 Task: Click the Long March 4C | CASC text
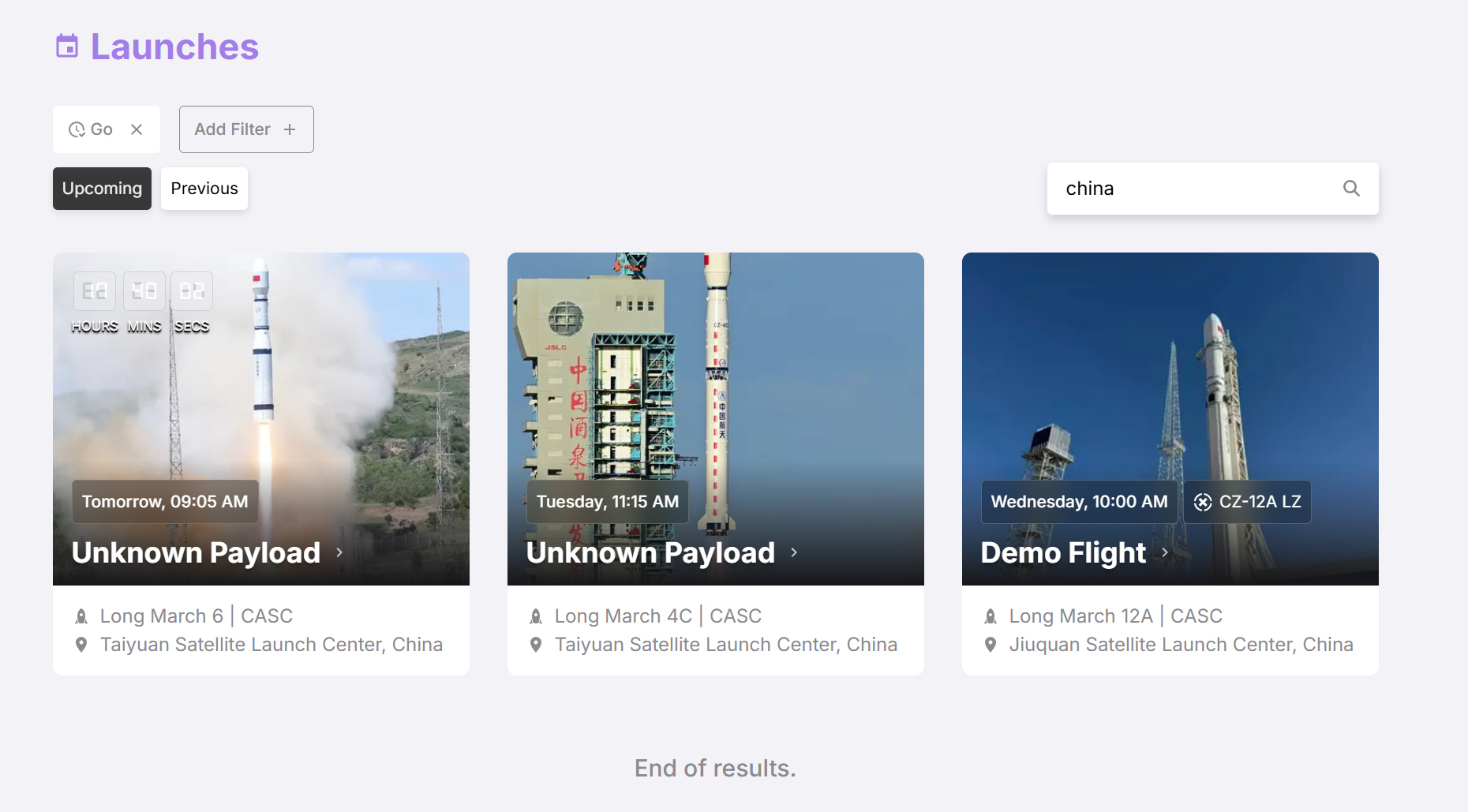658,616
